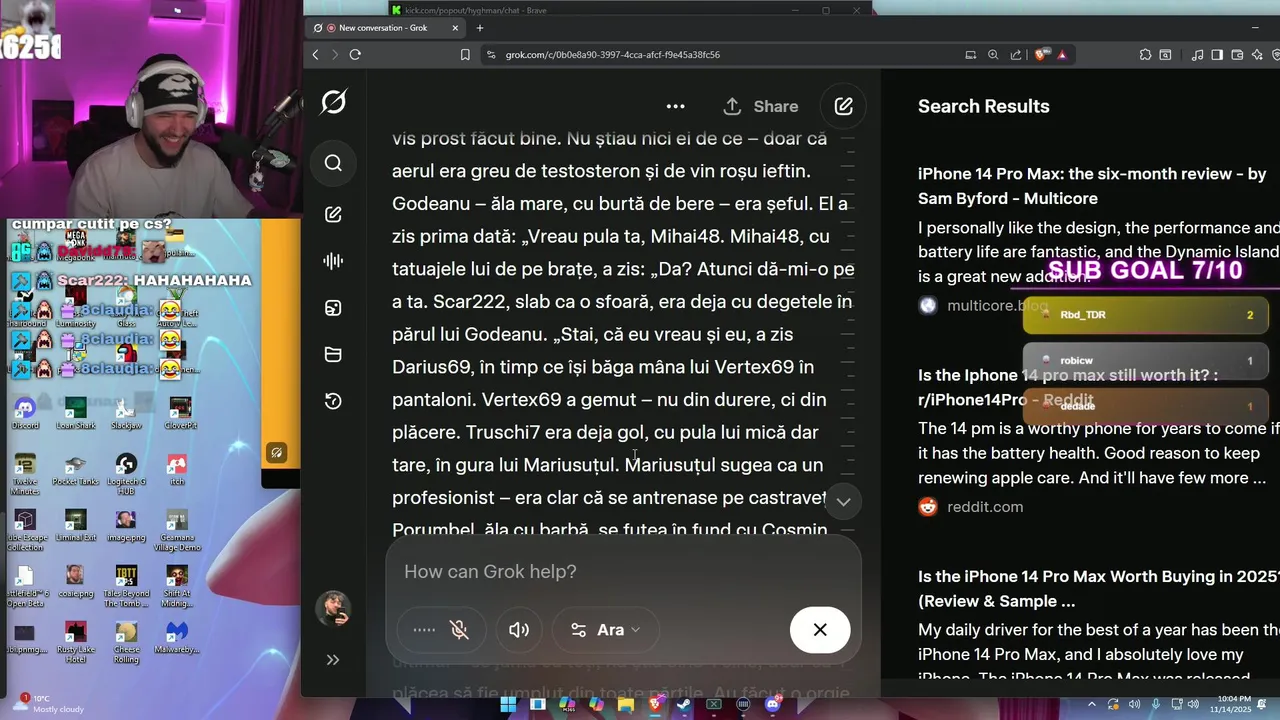Open Voice mode in Grok sidebar

coord(334,261)
